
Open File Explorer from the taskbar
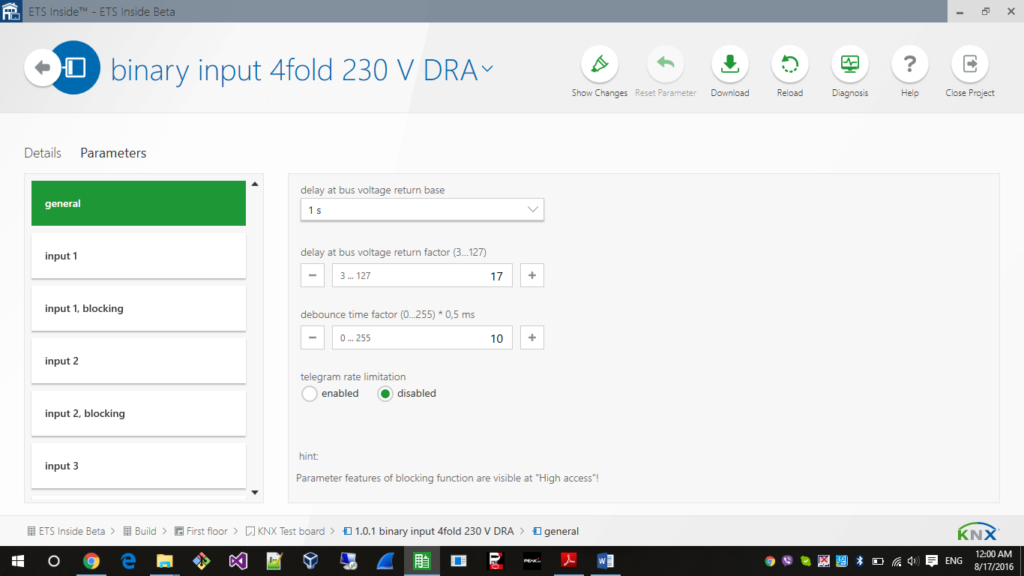(x=165, y=561)
